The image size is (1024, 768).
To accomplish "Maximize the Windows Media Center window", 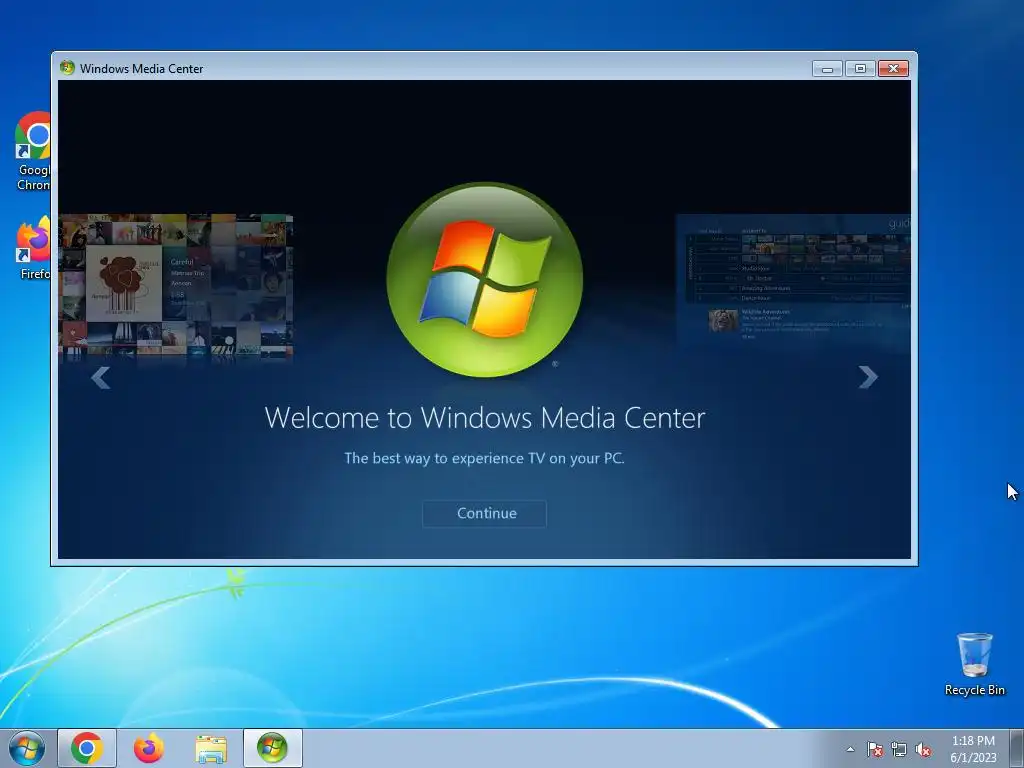I will click(x=860, y=69).
